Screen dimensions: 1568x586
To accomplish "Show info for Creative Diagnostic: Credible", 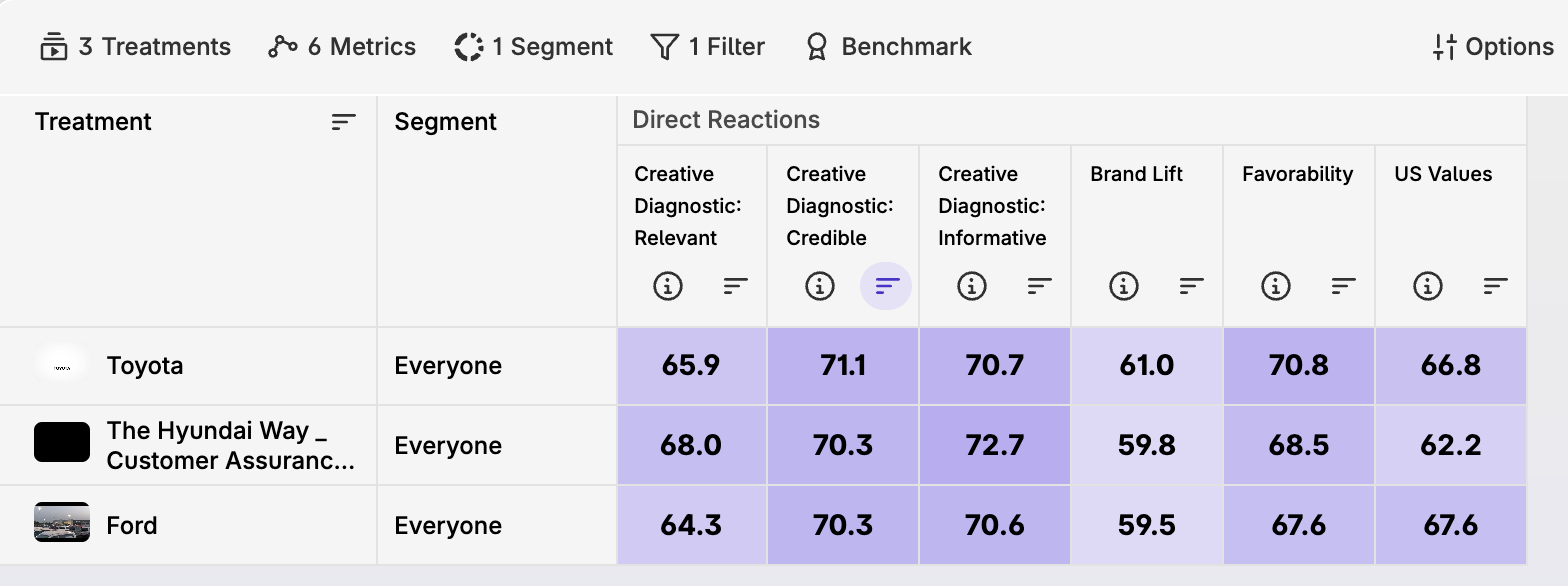I will (x=820, y=287).
